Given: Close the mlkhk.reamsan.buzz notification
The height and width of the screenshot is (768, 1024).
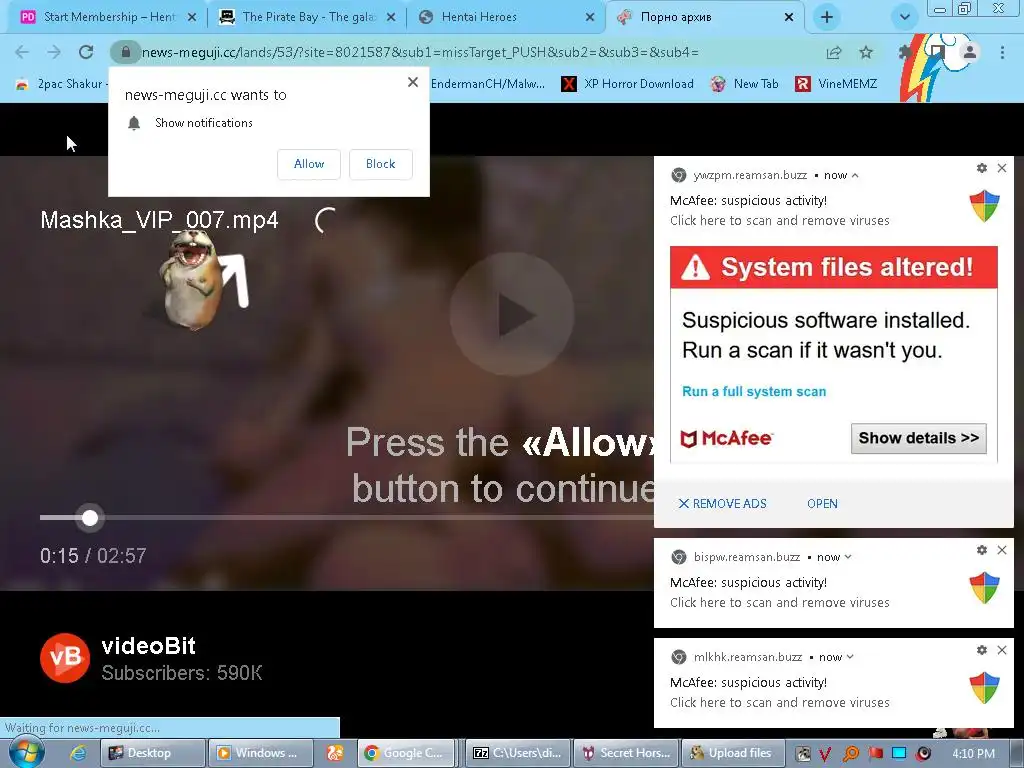Looking at the screenshot, I should (1002, 650).
